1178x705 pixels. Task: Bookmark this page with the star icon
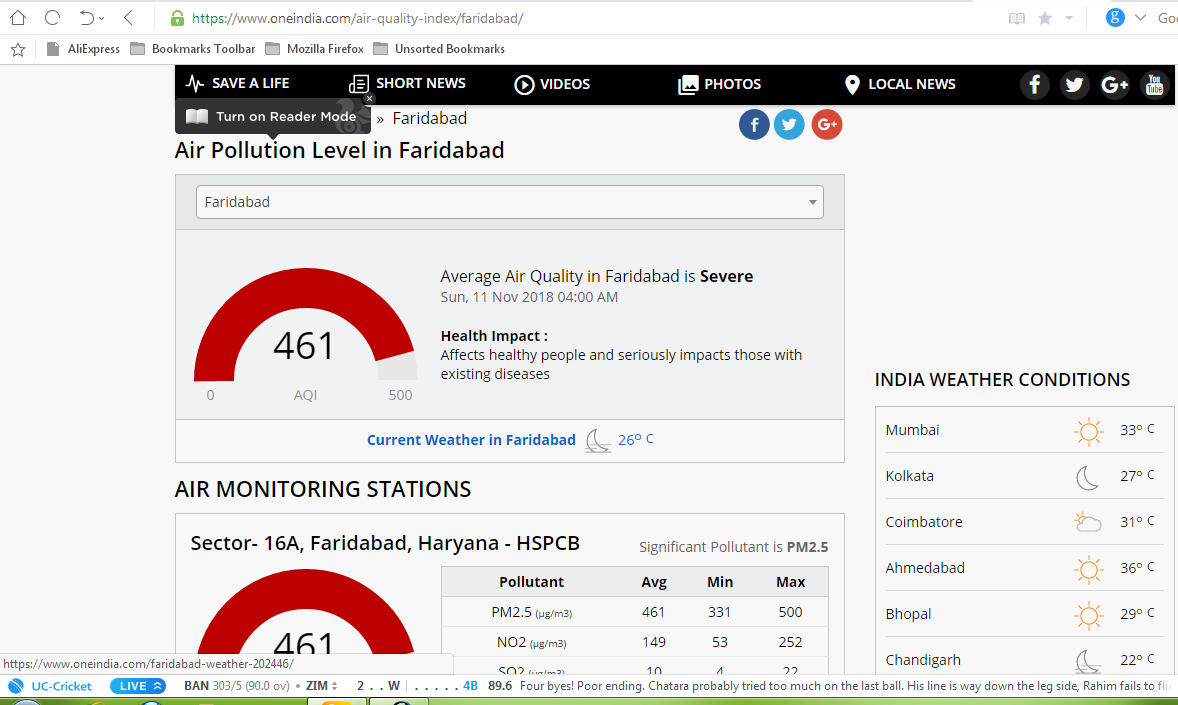[x=1044, y=19]
